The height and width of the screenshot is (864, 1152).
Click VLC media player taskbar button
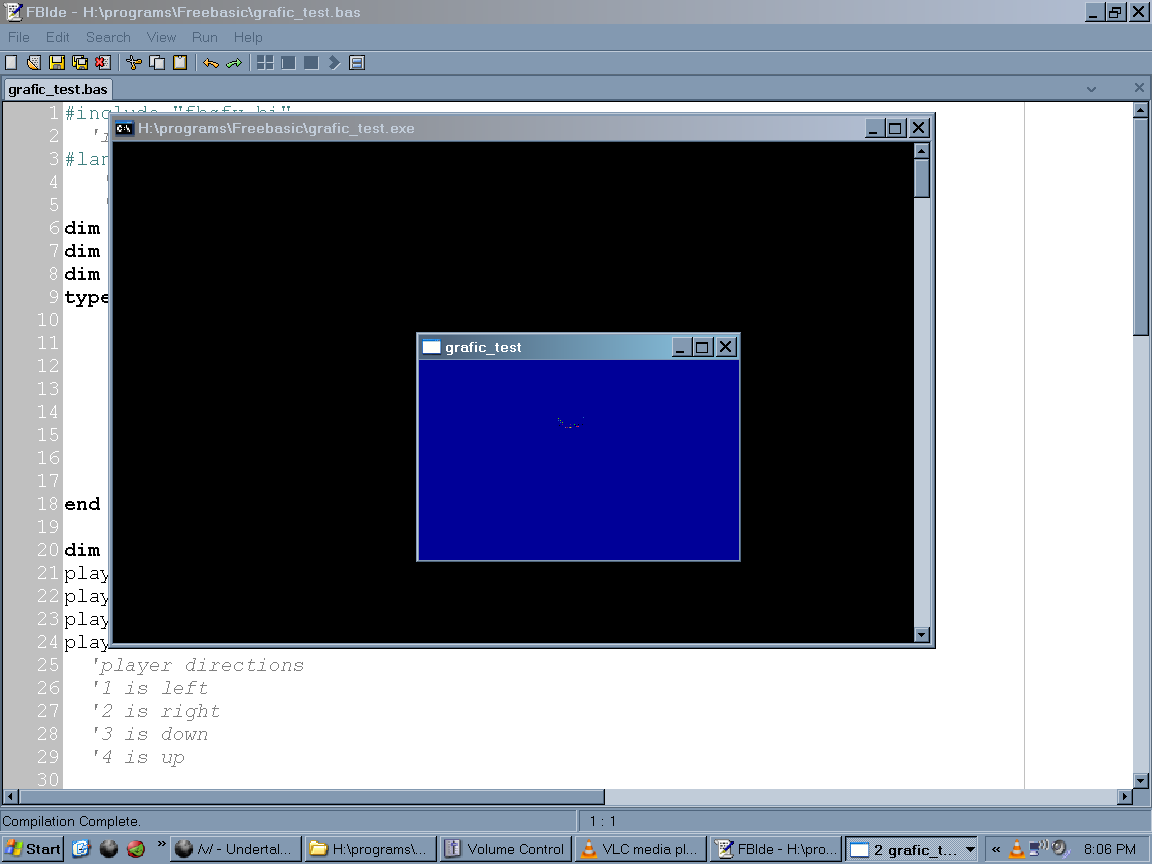pos(641,849)
